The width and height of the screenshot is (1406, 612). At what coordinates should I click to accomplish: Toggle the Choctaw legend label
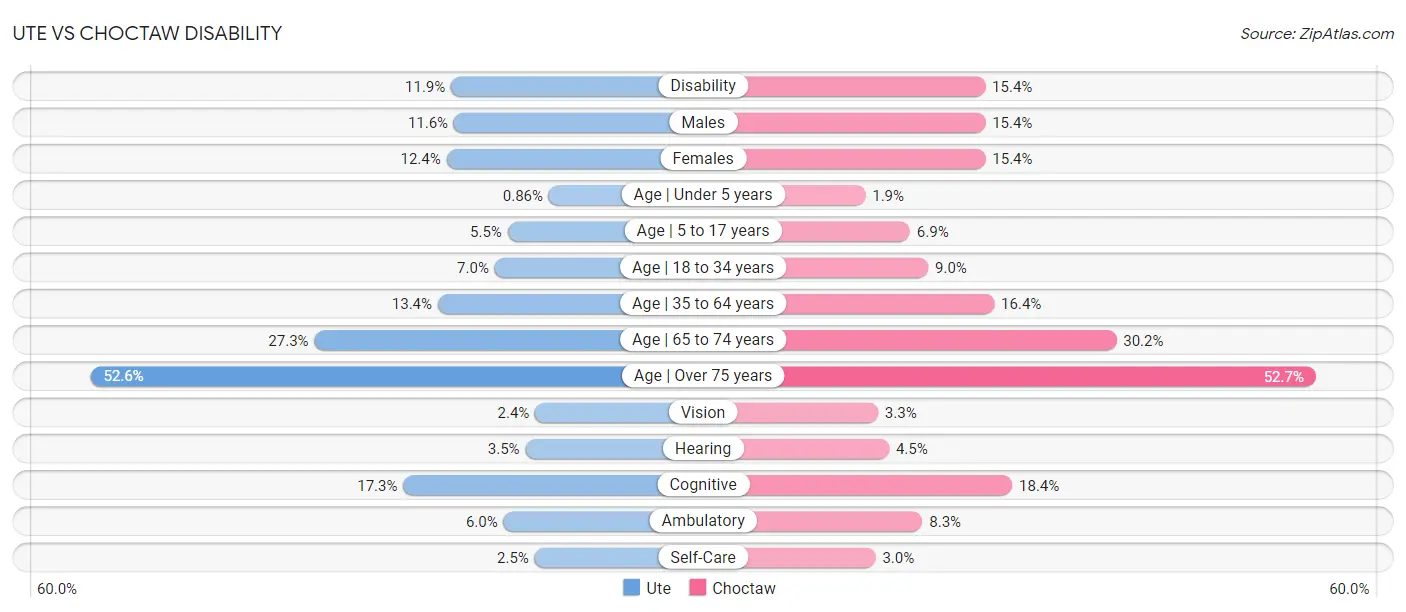point(743,588)
